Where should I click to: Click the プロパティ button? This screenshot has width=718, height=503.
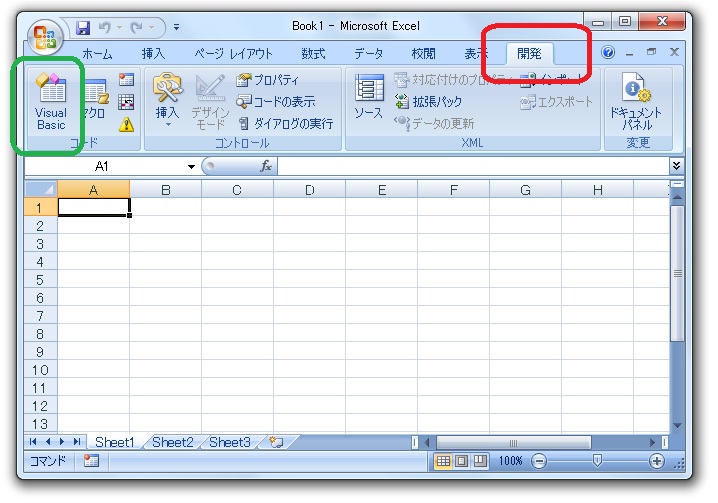pyautogui.click(x=267, y=80)
